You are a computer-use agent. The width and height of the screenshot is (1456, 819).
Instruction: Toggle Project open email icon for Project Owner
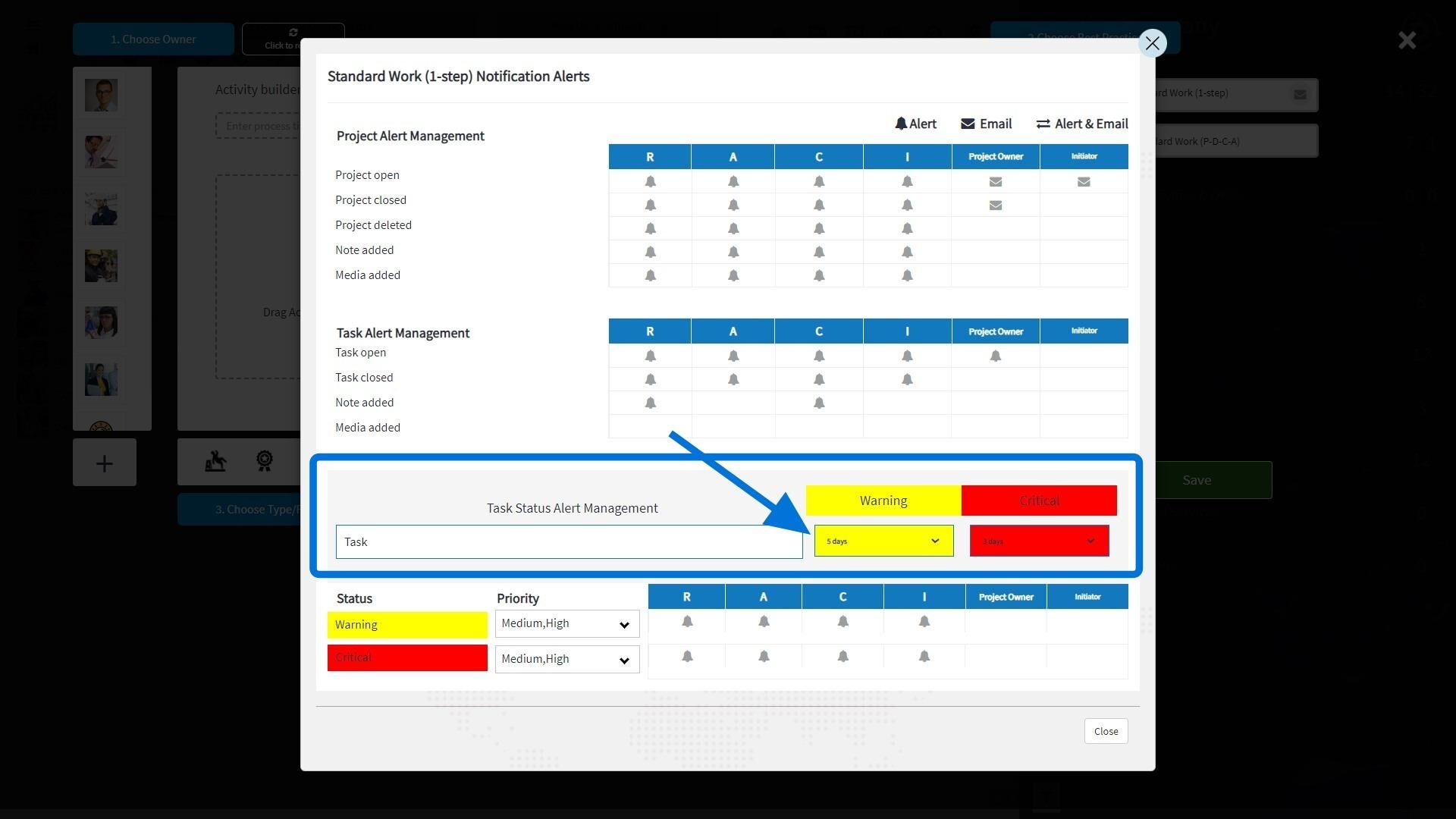(996, 182)
